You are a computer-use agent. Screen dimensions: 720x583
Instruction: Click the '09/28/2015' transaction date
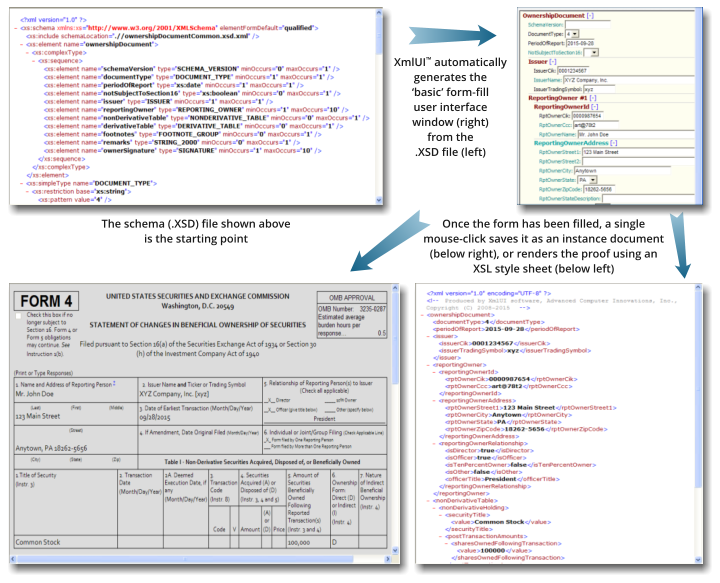(x=155, y=418)
